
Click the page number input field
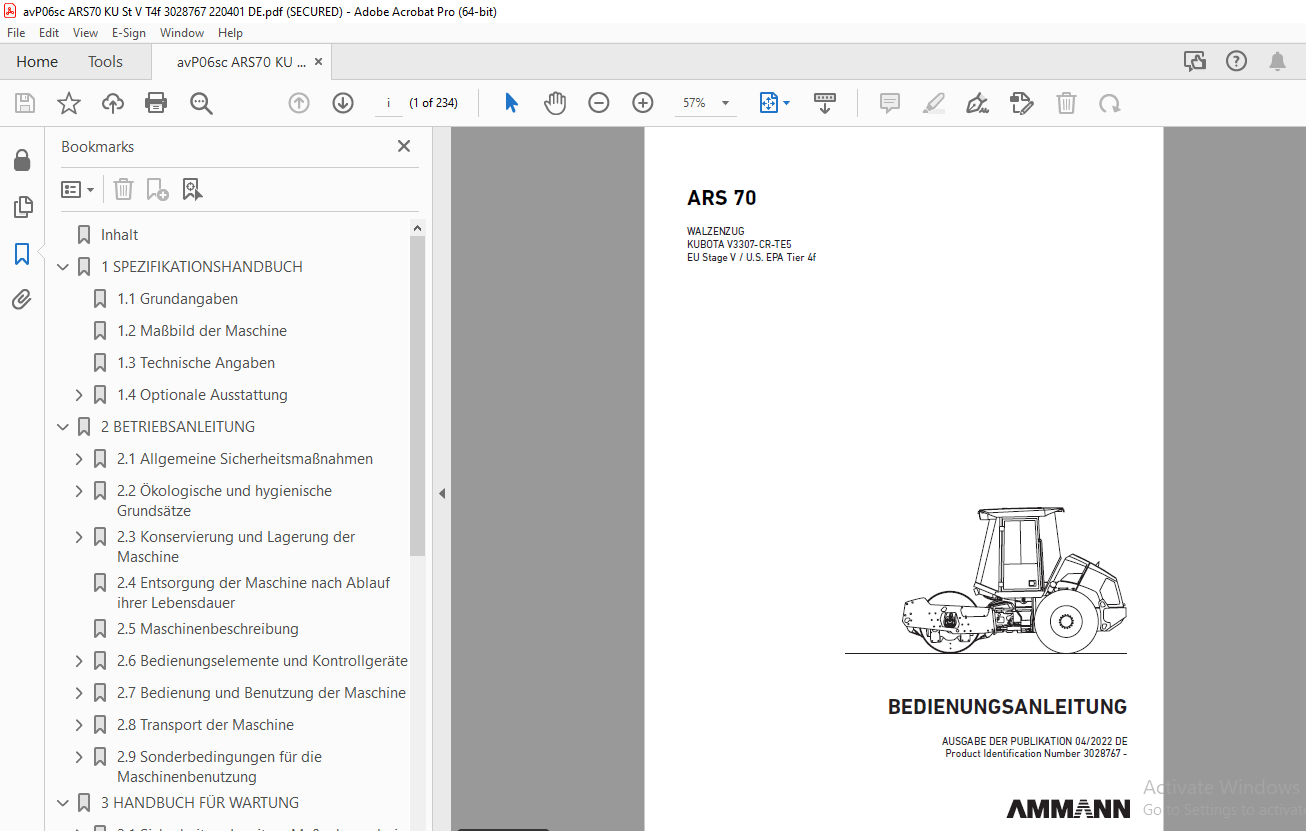click(388, 103)
